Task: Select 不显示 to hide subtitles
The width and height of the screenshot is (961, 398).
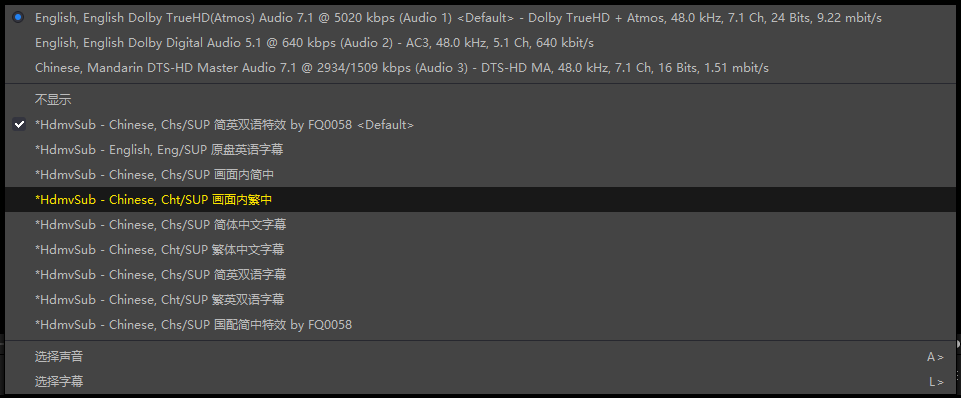Action: (480, 100)
